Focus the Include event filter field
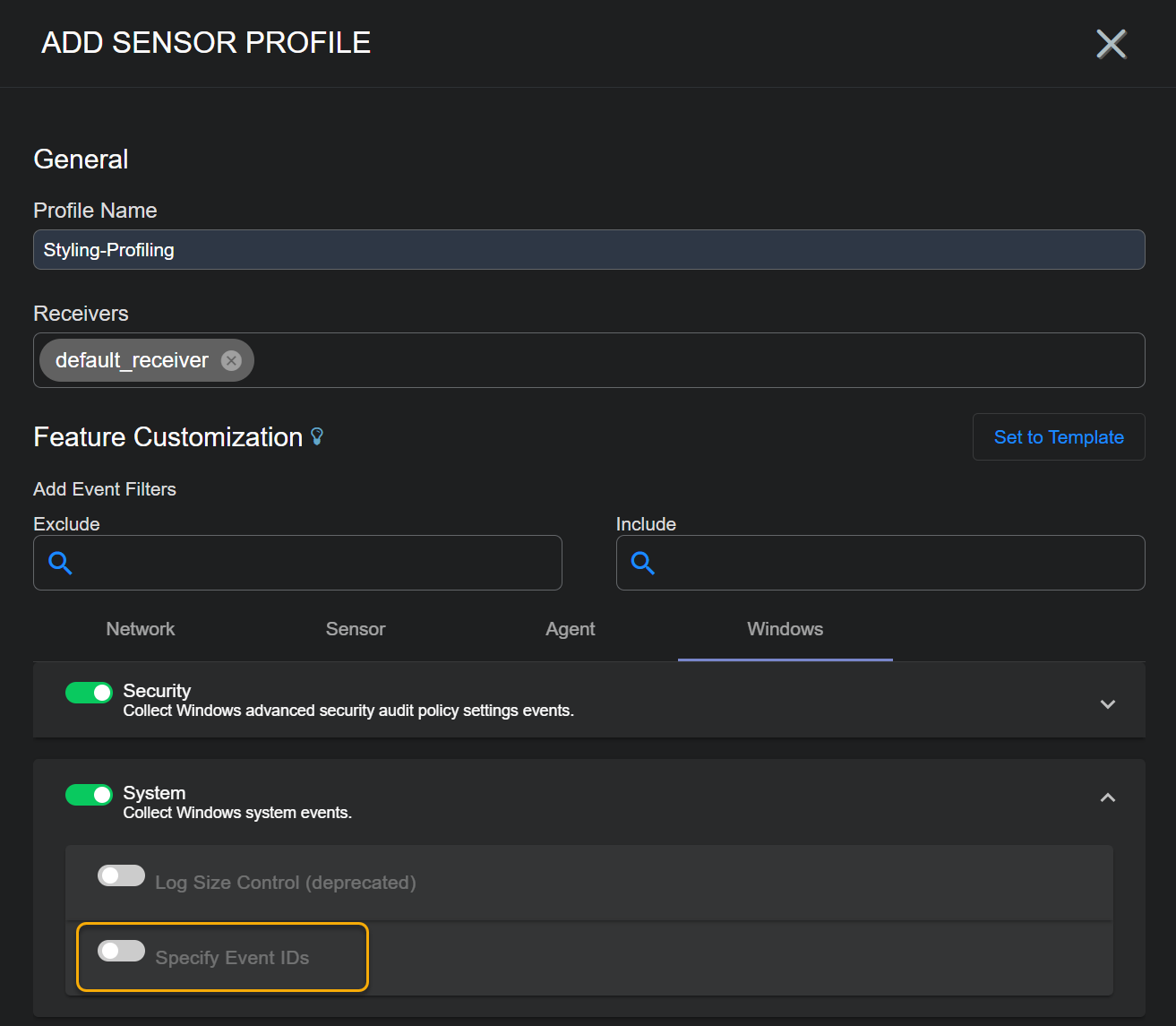The image size is (1176, 1026). (x=896, y=563)
